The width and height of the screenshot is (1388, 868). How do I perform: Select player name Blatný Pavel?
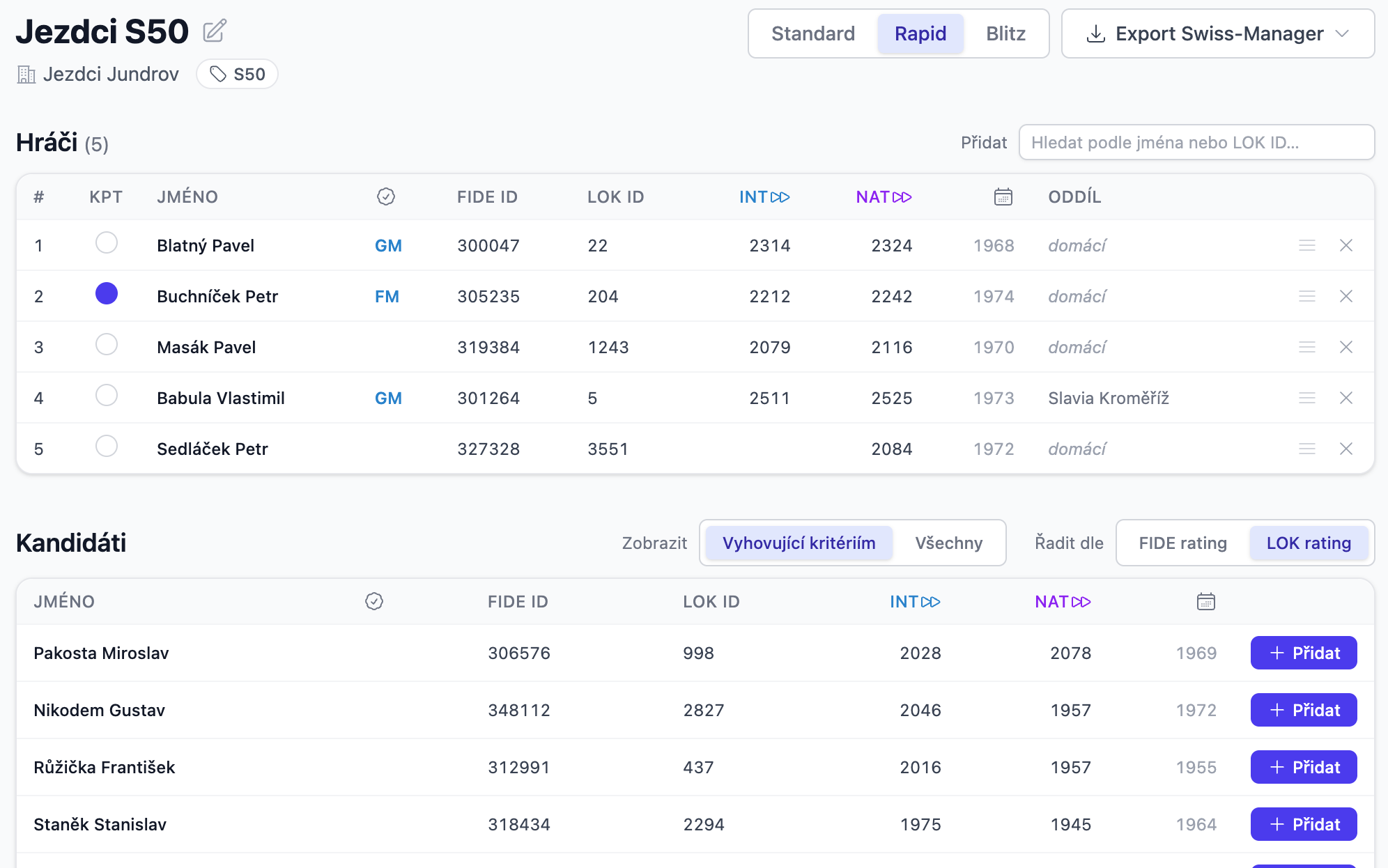click(206, 246)
